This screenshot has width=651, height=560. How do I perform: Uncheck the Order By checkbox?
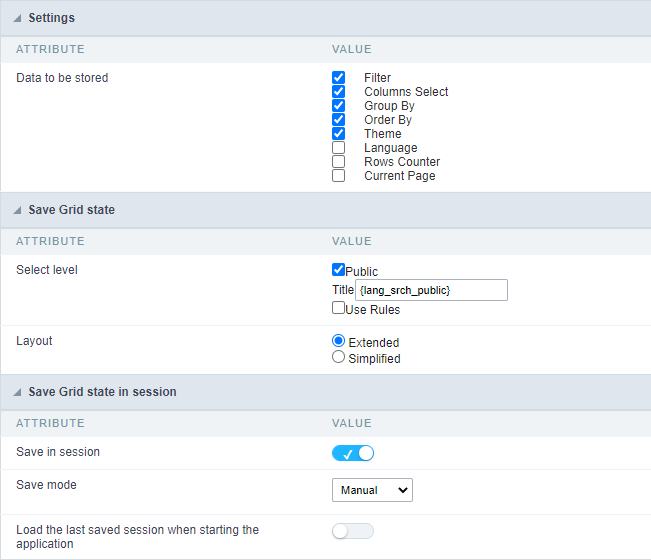point(339,119)
